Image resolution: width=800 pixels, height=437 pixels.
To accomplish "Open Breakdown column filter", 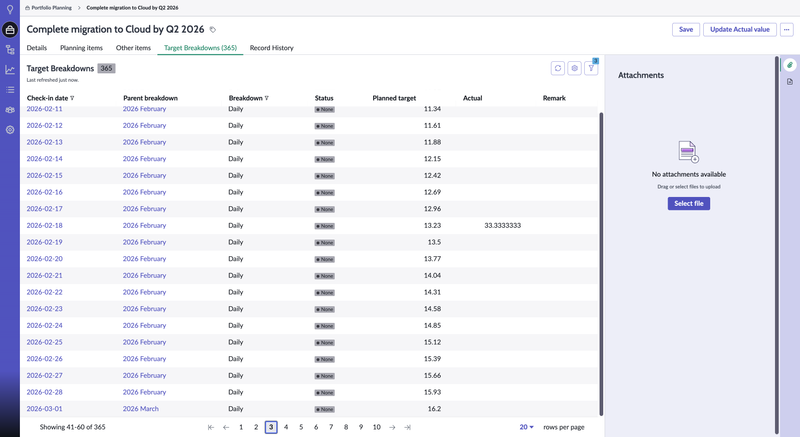I will (x=267, y=98).
